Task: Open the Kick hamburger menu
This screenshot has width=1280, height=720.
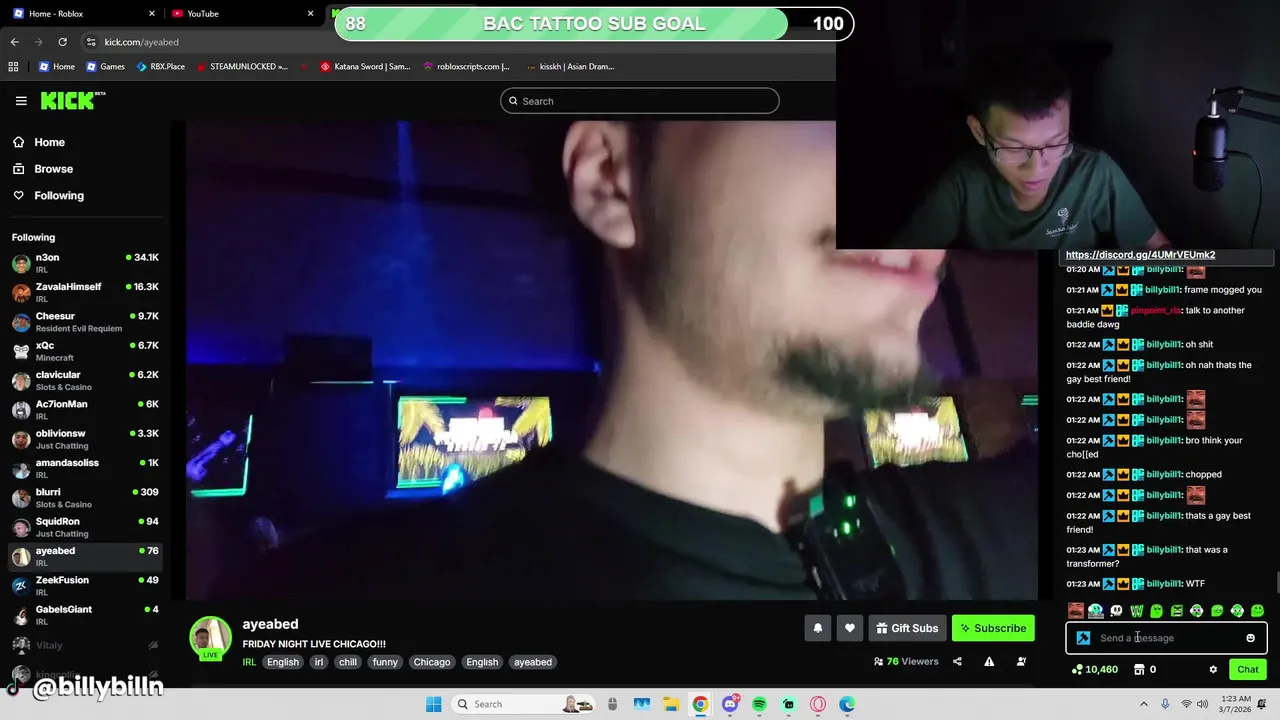Action: (21, 101)
